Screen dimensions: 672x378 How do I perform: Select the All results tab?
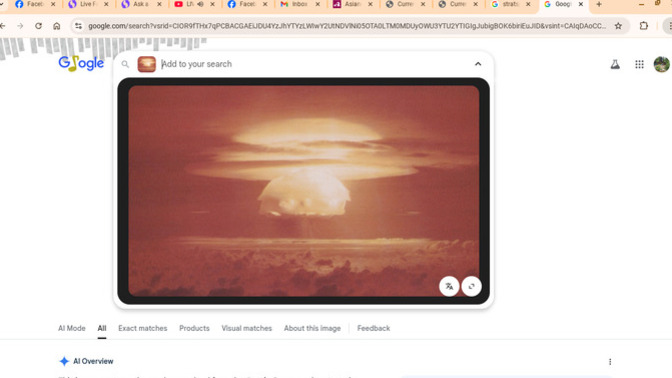(x=102, y=328)
